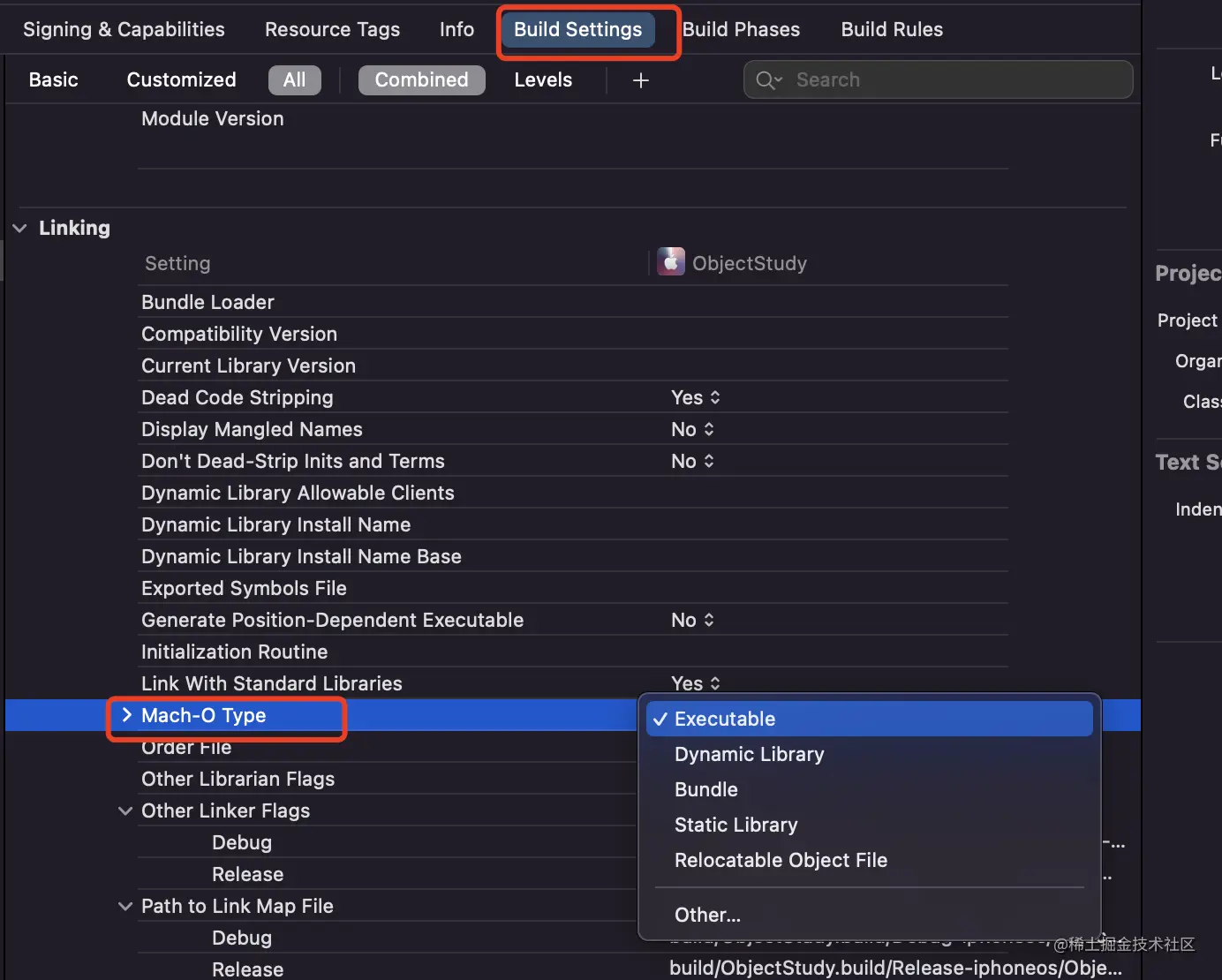Open Don't Dead-Strip Inits value popup
This screenshot has width=1222, height=980.
coord(692,461)
